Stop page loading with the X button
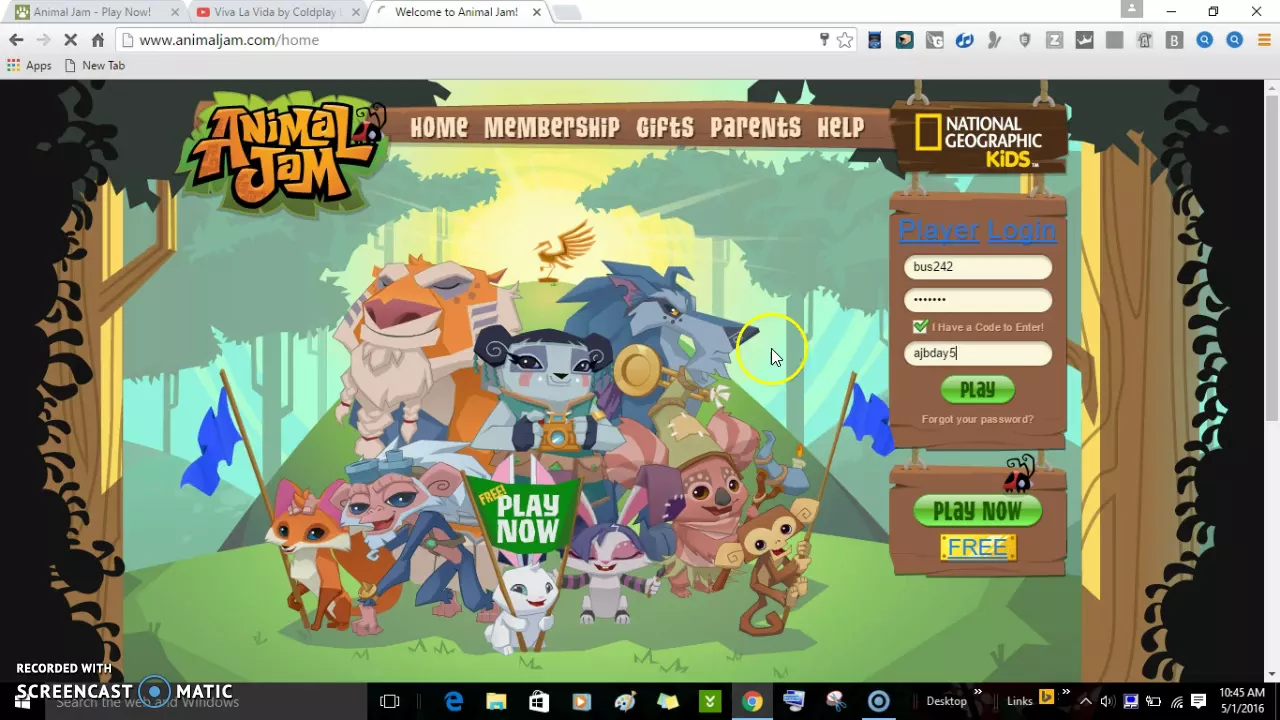Image resolution: width=1280 pixels, height=720 pixels. tap(70, 40)
